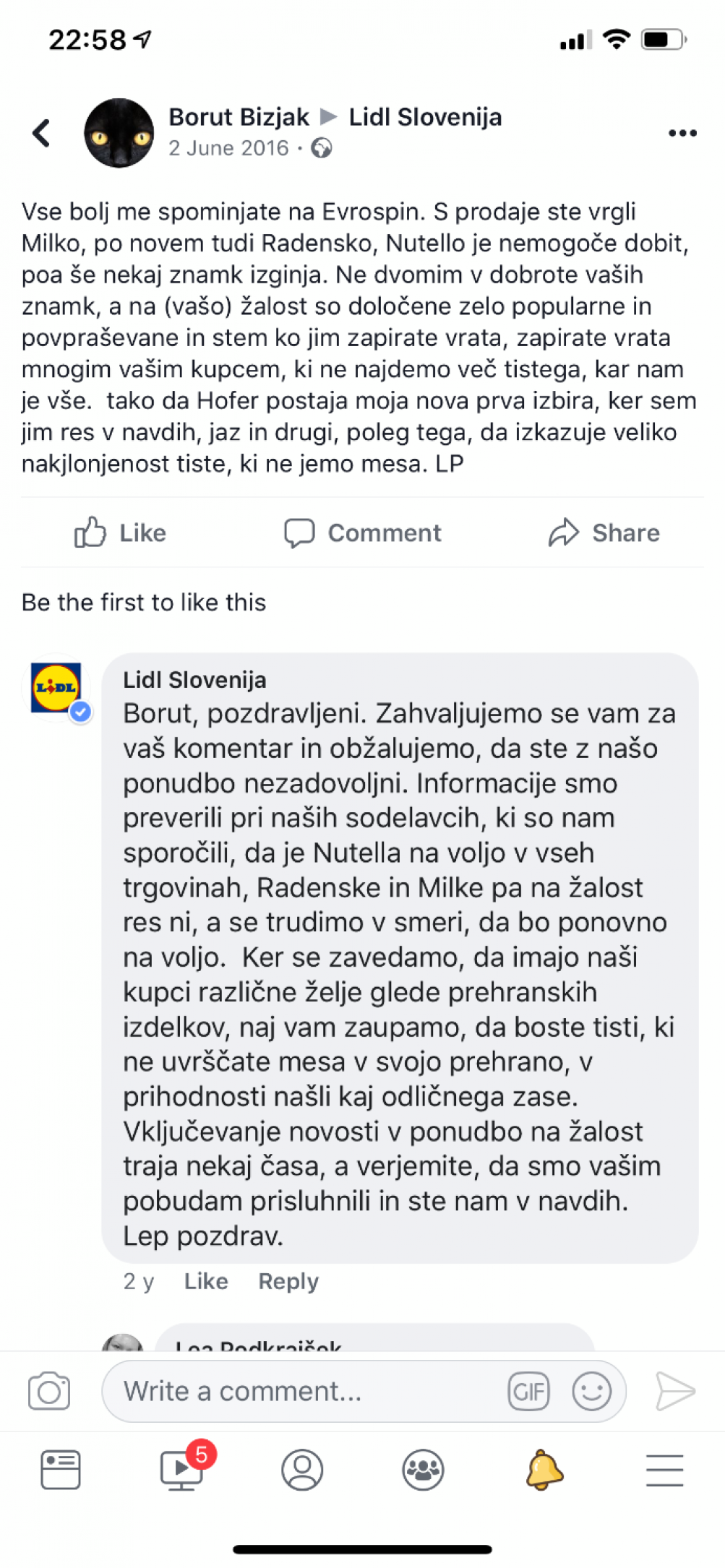
Task: Like Lidl Slovenija's comment
Action: tap(206, 1281)
